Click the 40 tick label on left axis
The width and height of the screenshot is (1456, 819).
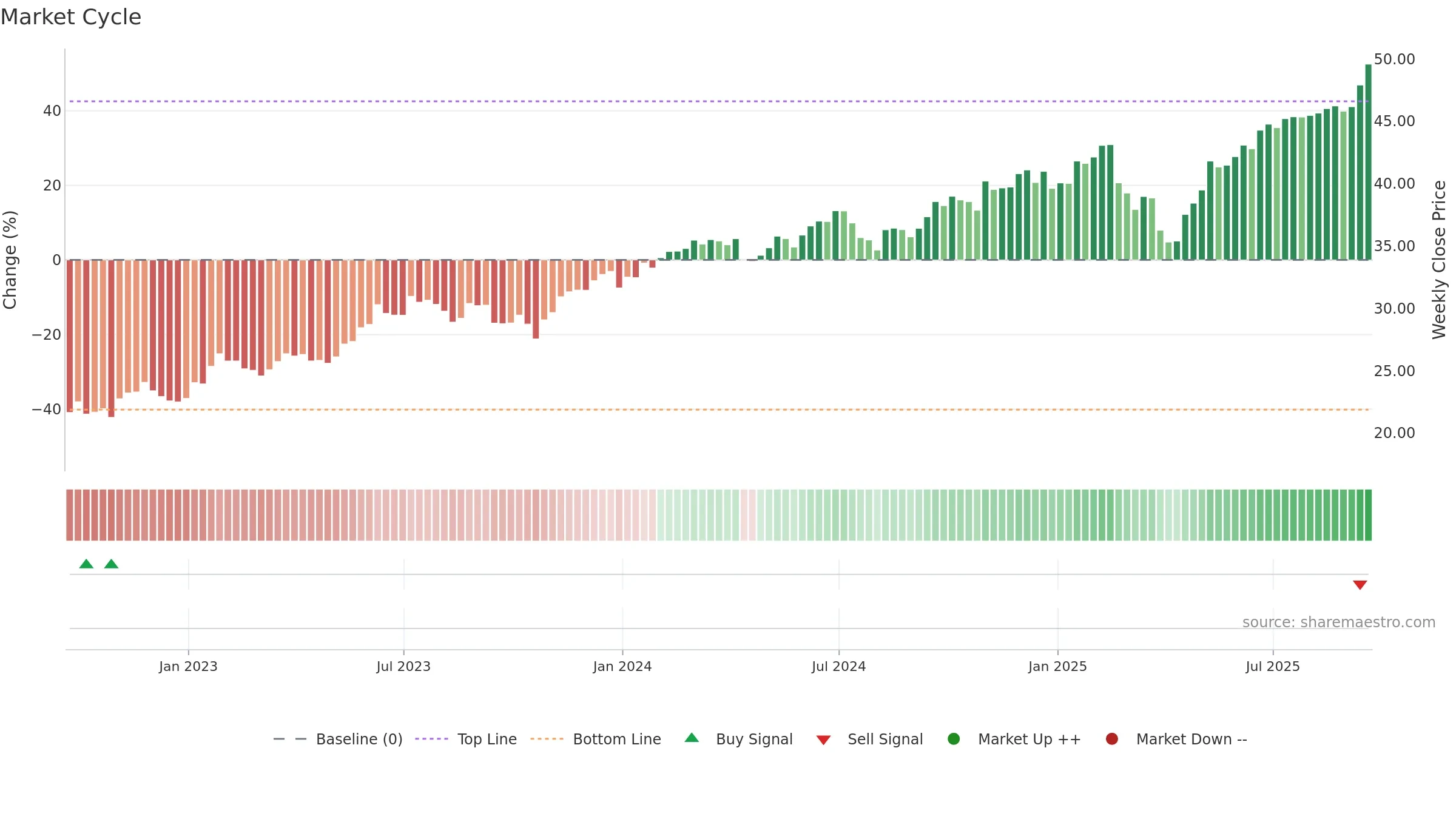(x=52, y=110)
